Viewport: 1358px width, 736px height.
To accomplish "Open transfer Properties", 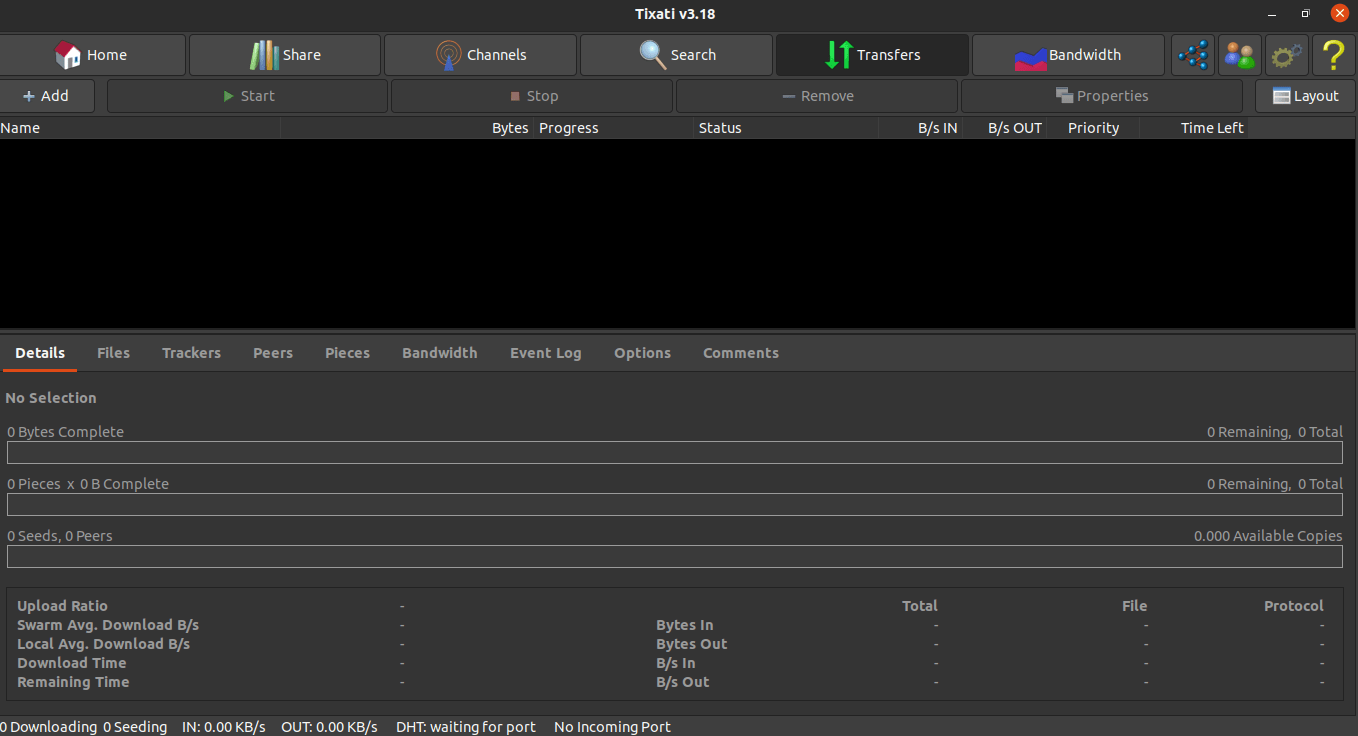I will point(1102,96).
